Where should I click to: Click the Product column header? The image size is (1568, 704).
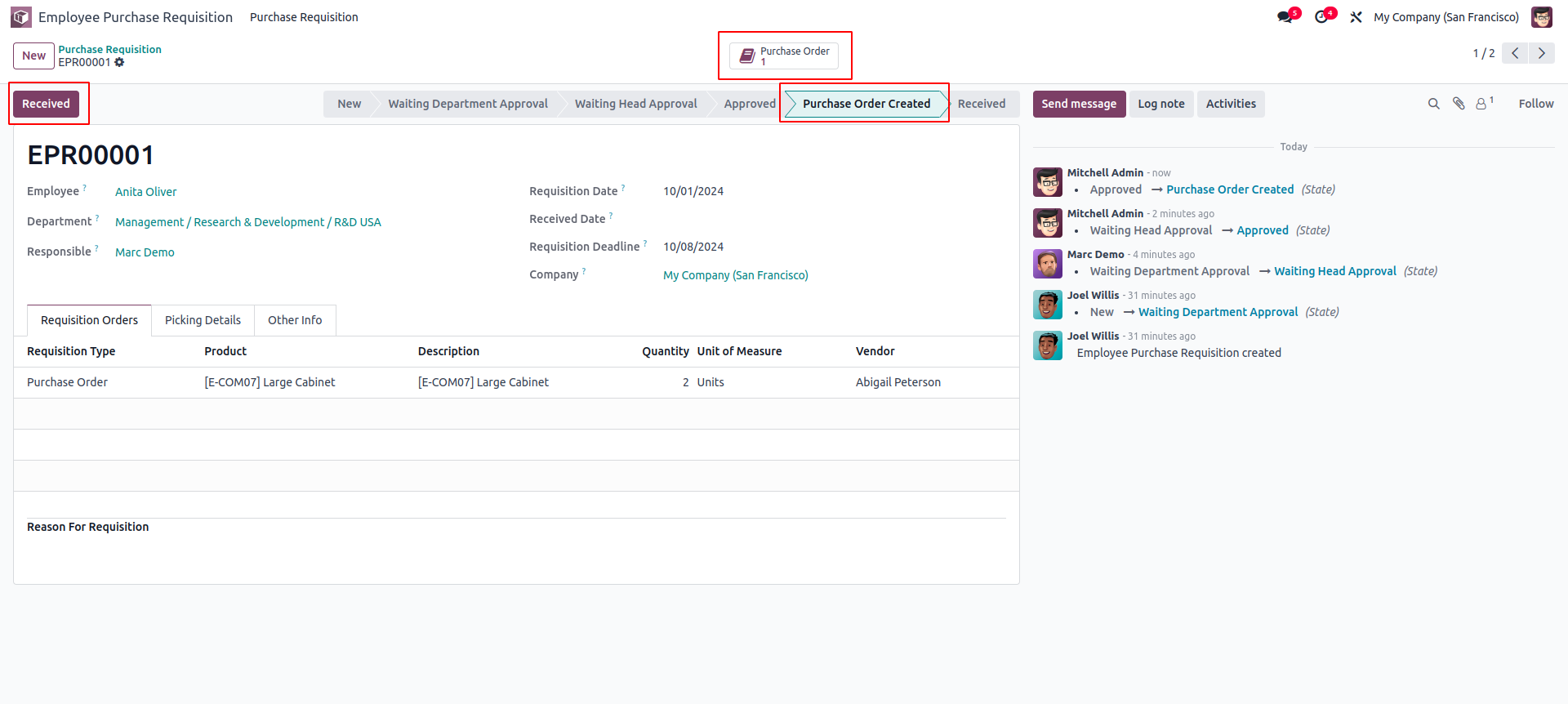[x=225, y=351]
